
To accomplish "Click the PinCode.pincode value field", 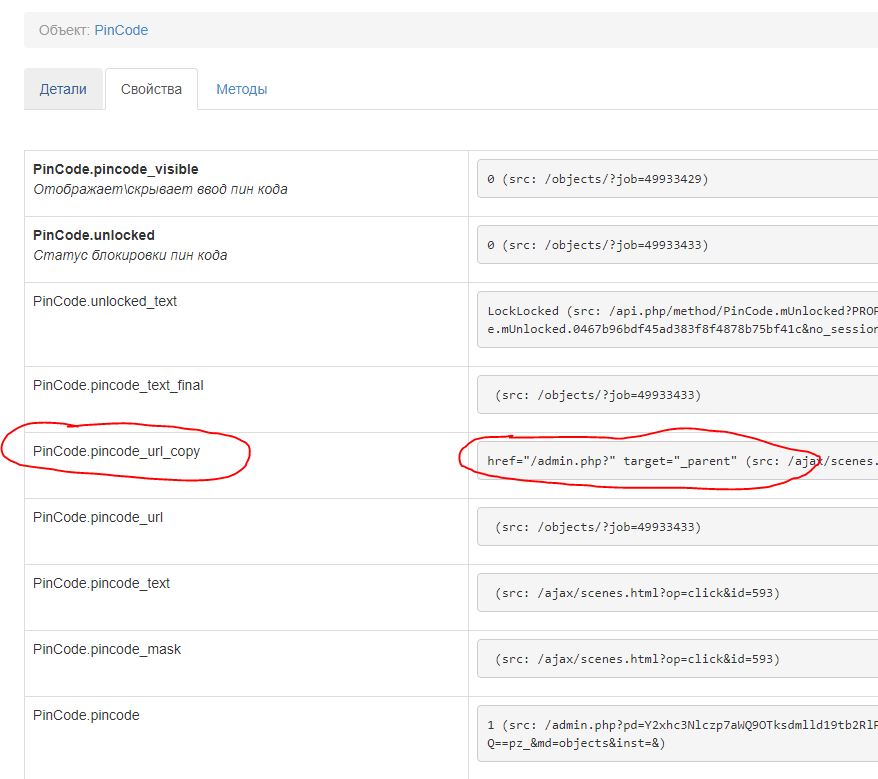I will 677,735.
